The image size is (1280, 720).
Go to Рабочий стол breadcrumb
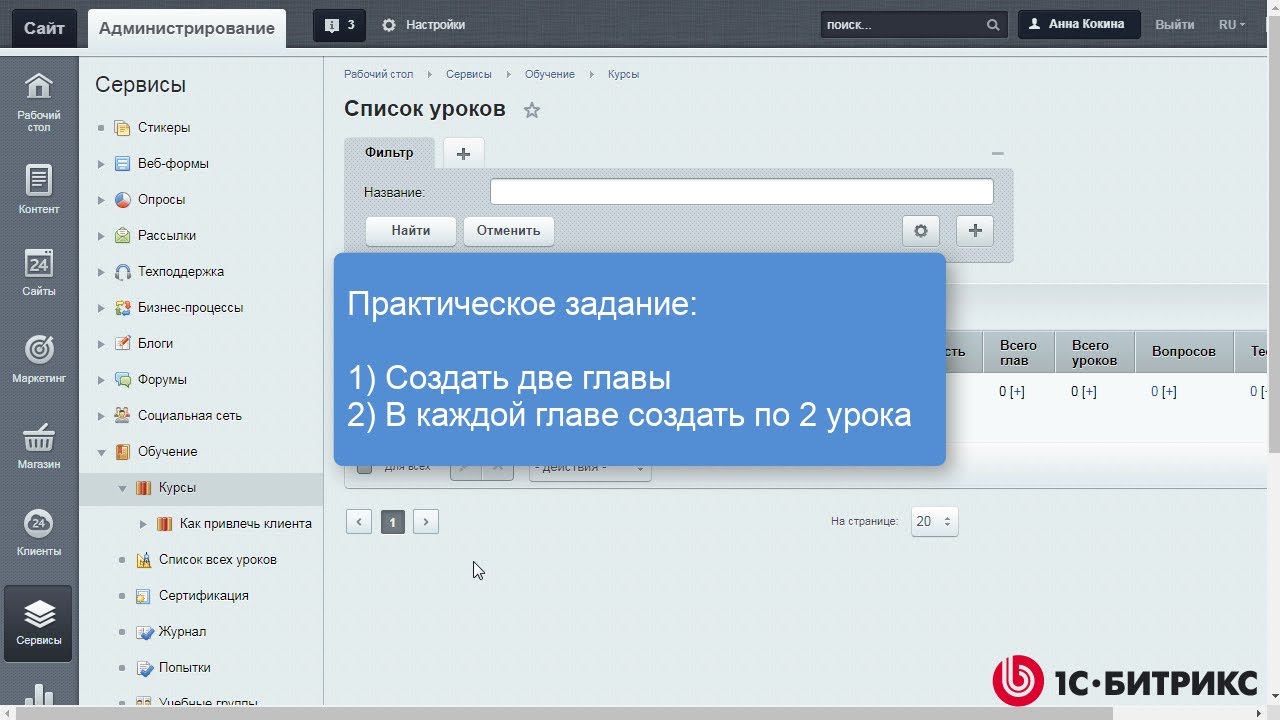pos(378,74)
